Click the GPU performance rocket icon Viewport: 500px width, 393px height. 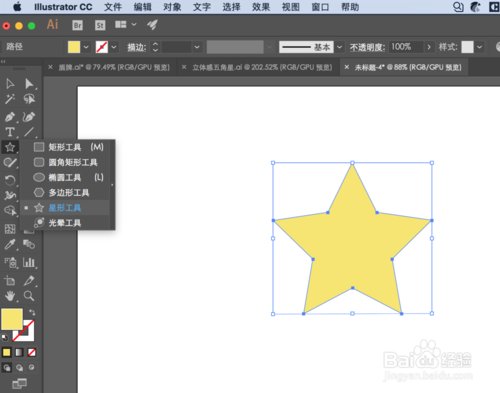152,25
